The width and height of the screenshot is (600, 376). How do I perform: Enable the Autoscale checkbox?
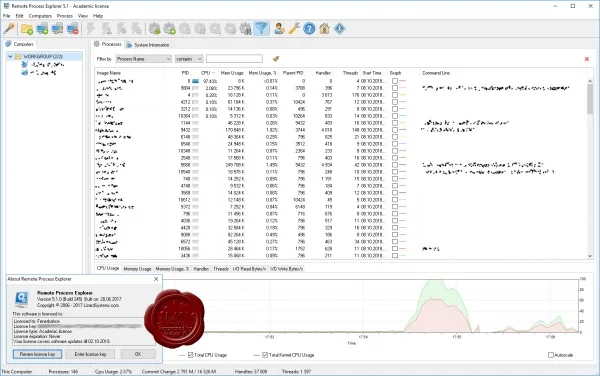(x=551, y=355)
